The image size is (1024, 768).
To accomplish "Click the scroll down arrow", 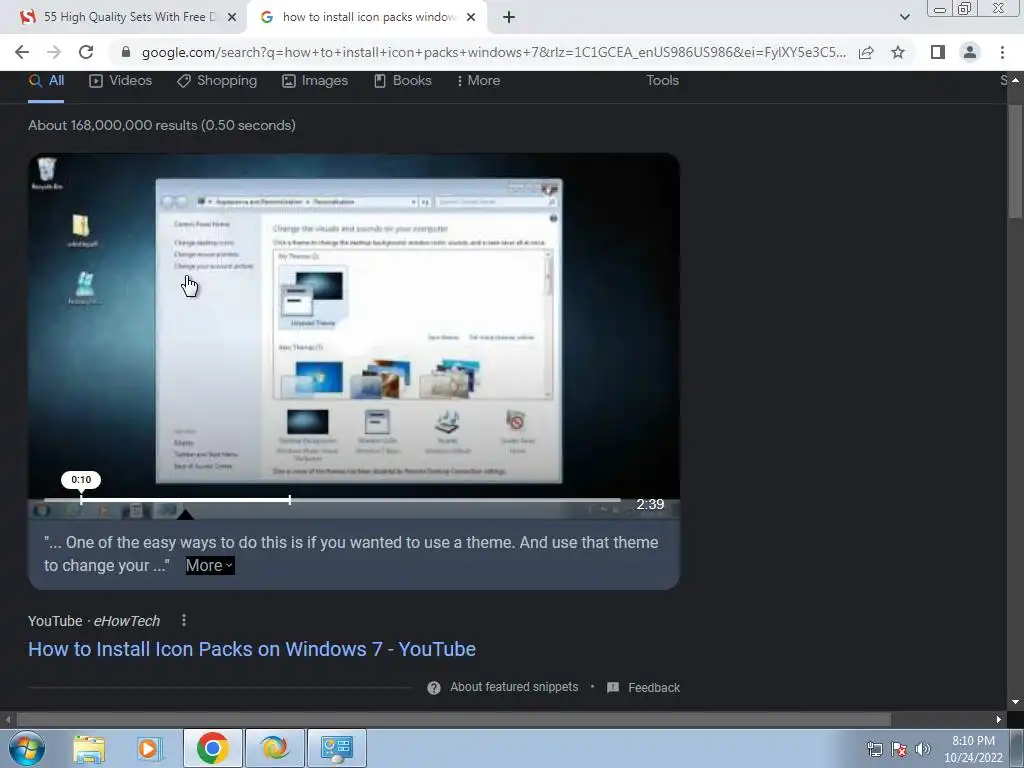I will pyautogui.click(x=1015, y=702).
